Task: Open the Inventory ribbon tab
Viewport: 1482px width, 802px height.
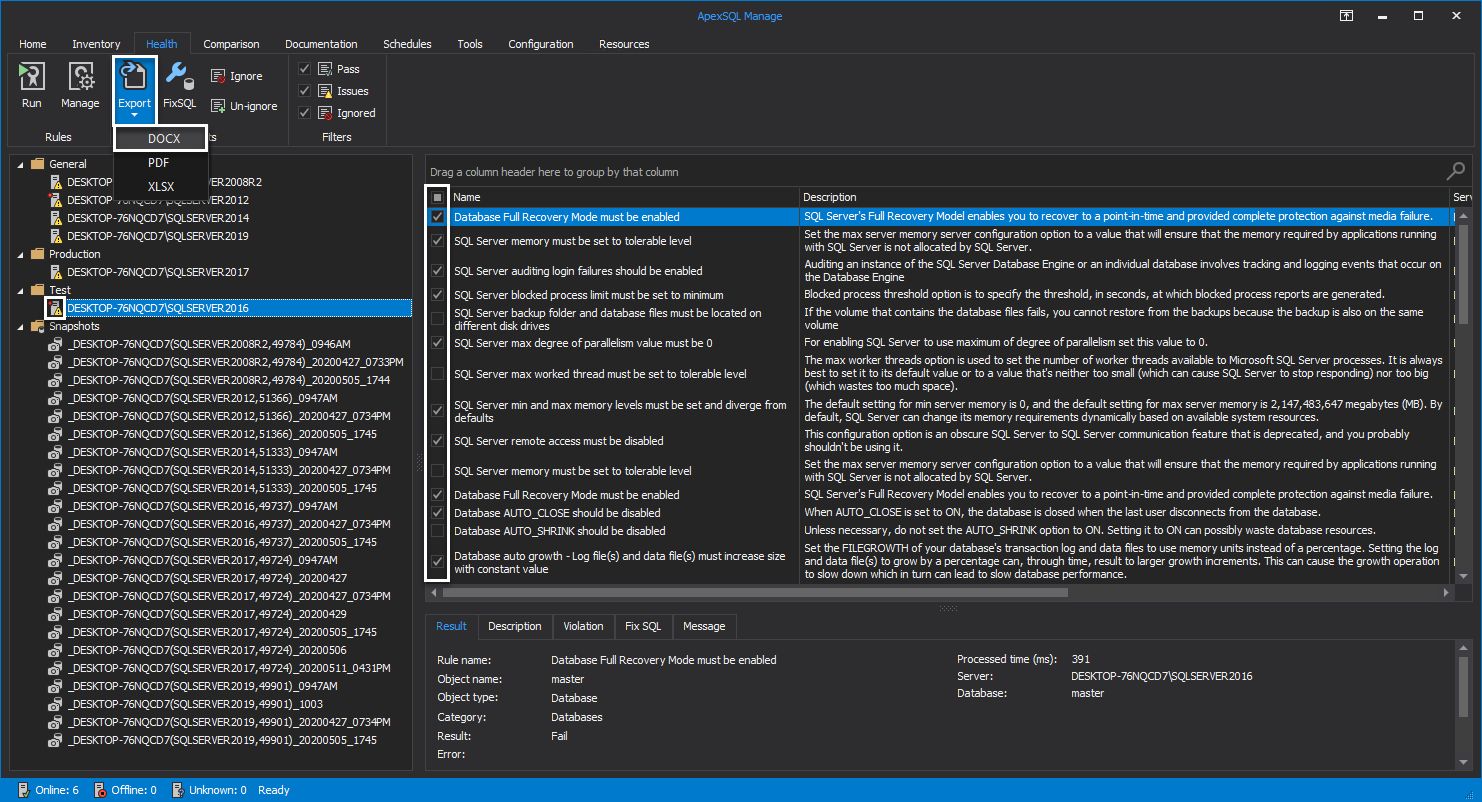Action: pos(96,44)
